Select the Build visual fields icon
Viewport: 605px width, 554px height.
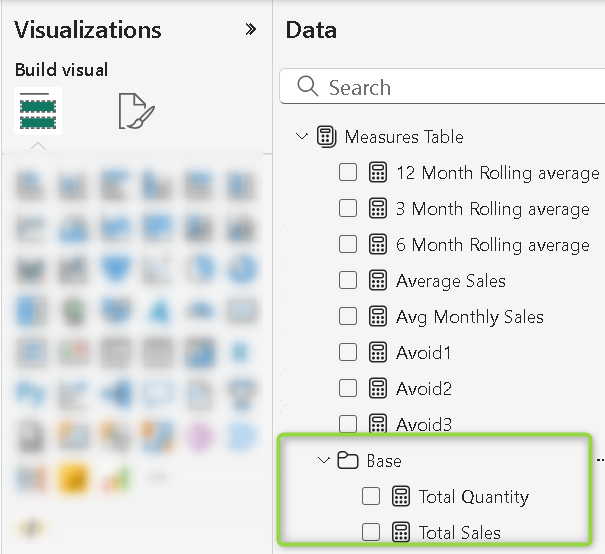tap(38, 111)
